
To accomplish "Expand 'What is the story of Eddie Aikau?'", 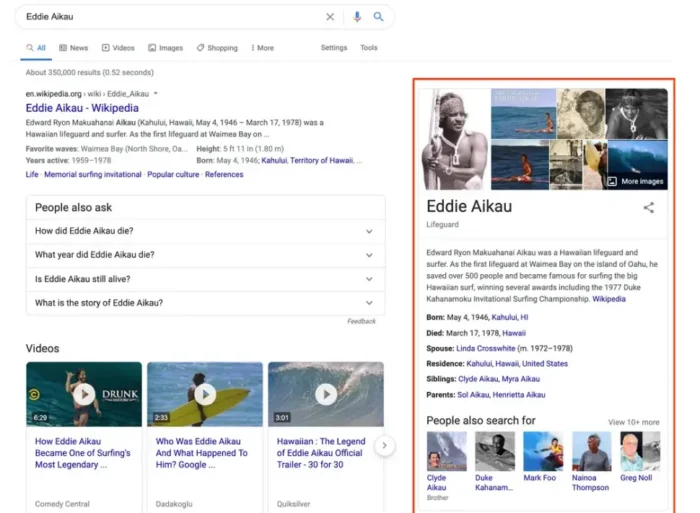I will click(205, 303).
